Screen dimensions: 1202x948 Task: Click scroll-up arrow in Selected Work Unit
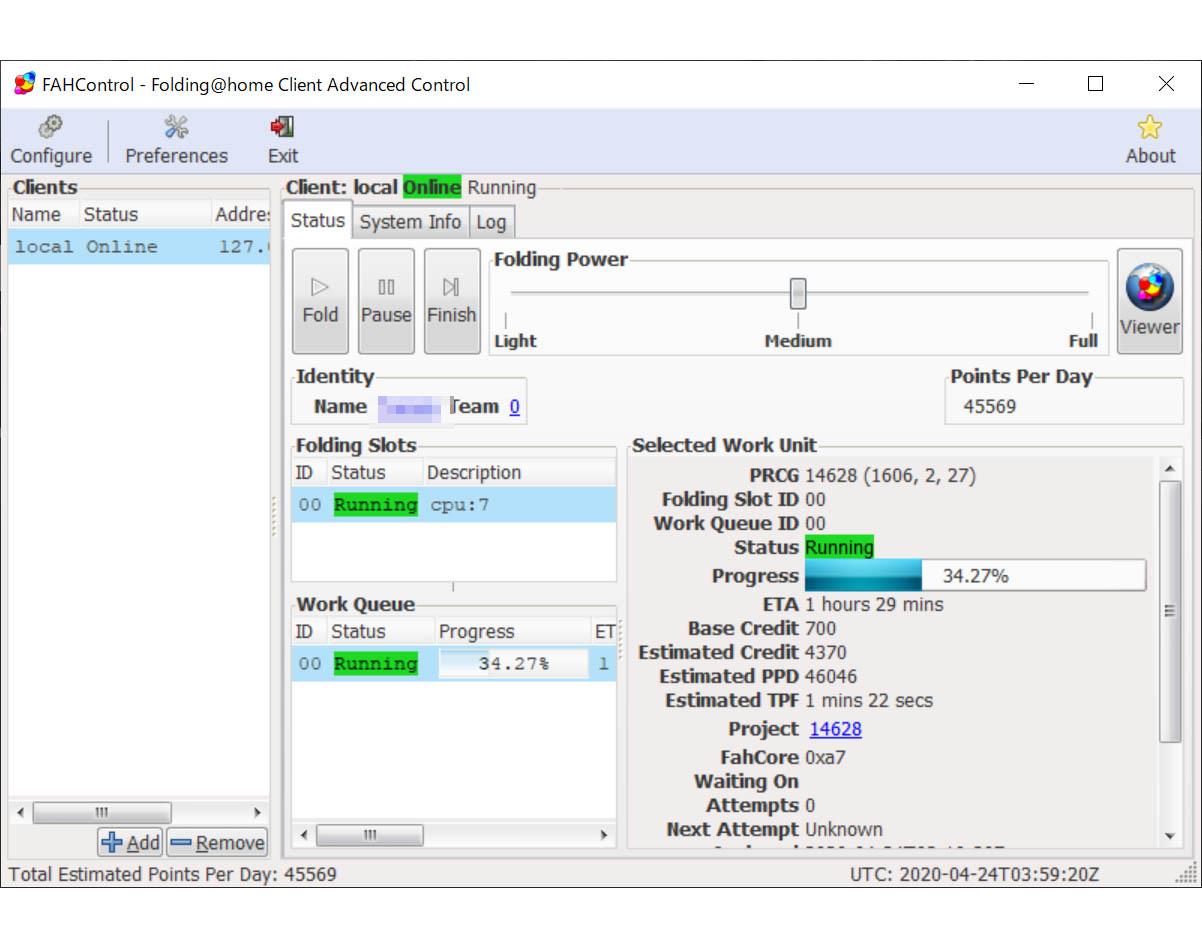click(1170, 468)
